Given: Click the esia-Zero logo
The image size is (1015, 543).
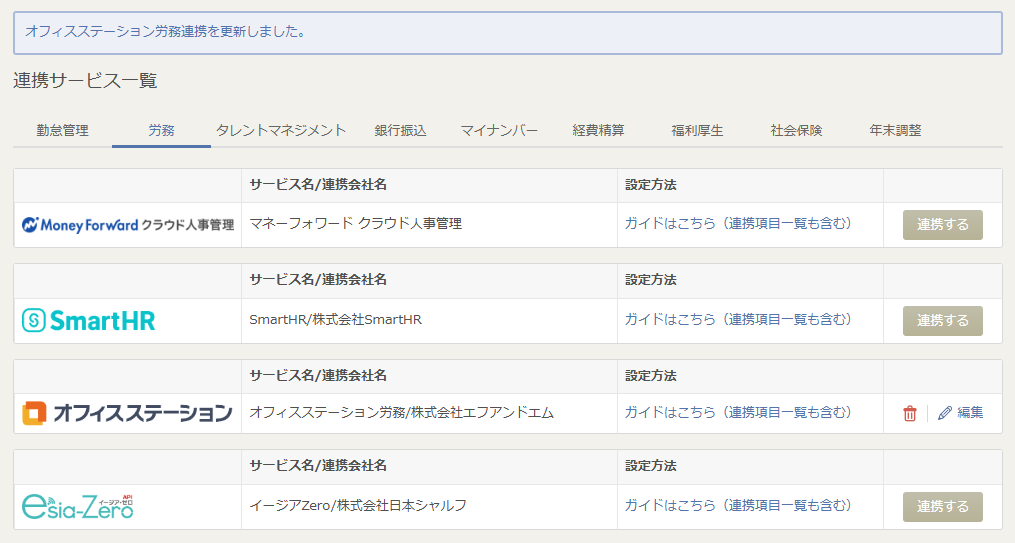Looking at the screenshot, I should tap(78, 506).
